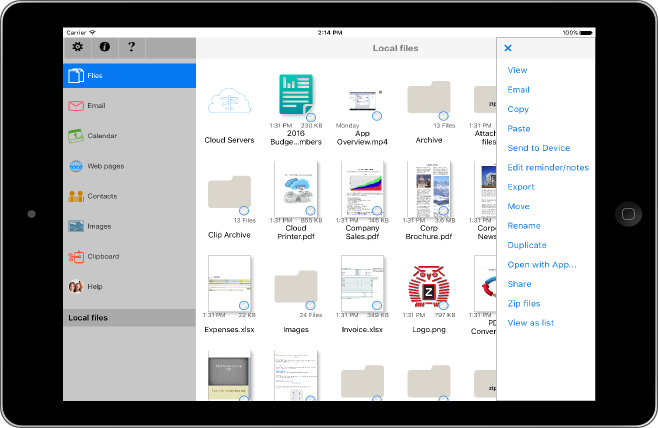658x428 pixels.
Task: Tick selection circle on Archive folder
Action: tap(444, 116)
